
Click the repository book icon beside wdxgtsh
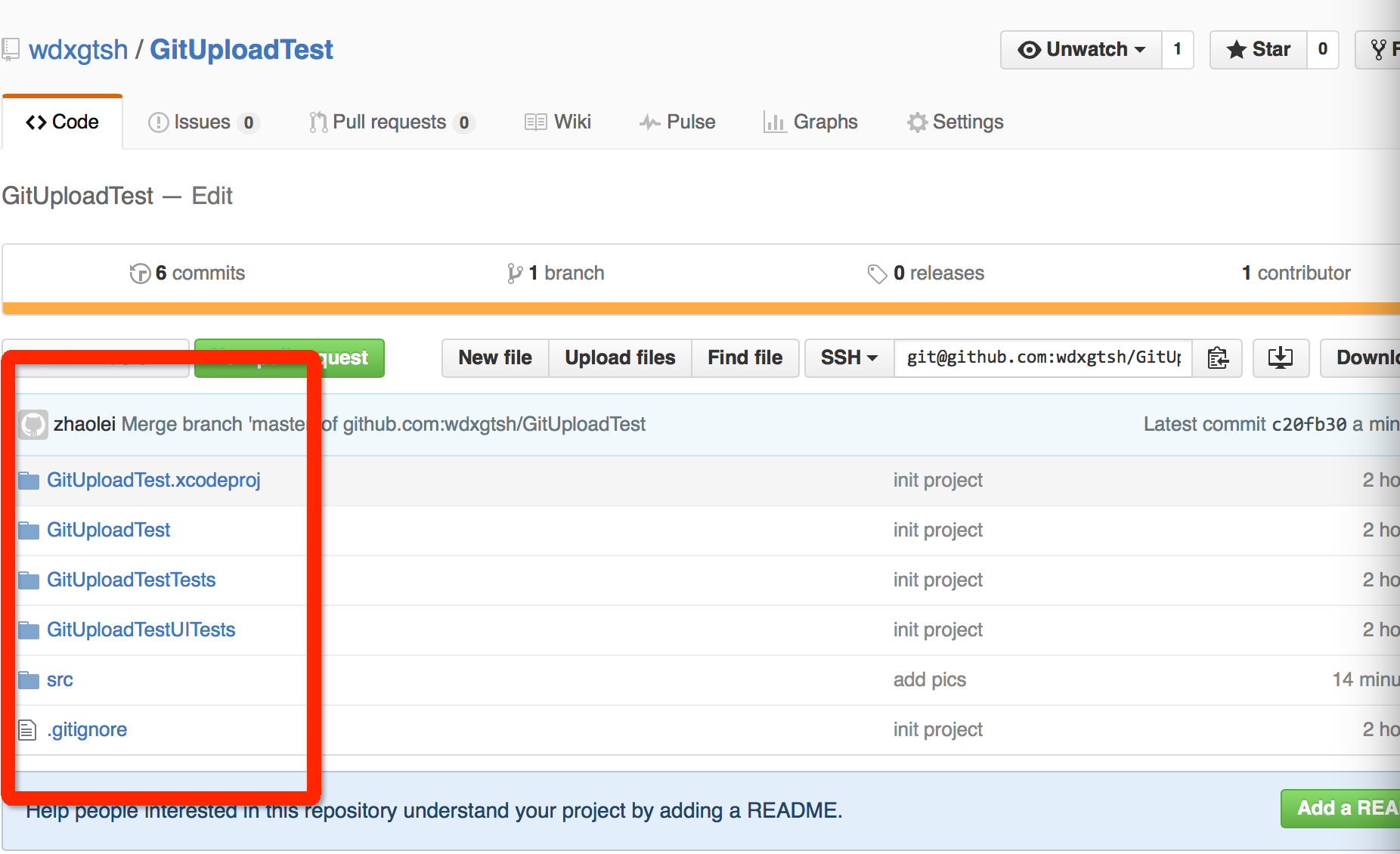[10, 50]
